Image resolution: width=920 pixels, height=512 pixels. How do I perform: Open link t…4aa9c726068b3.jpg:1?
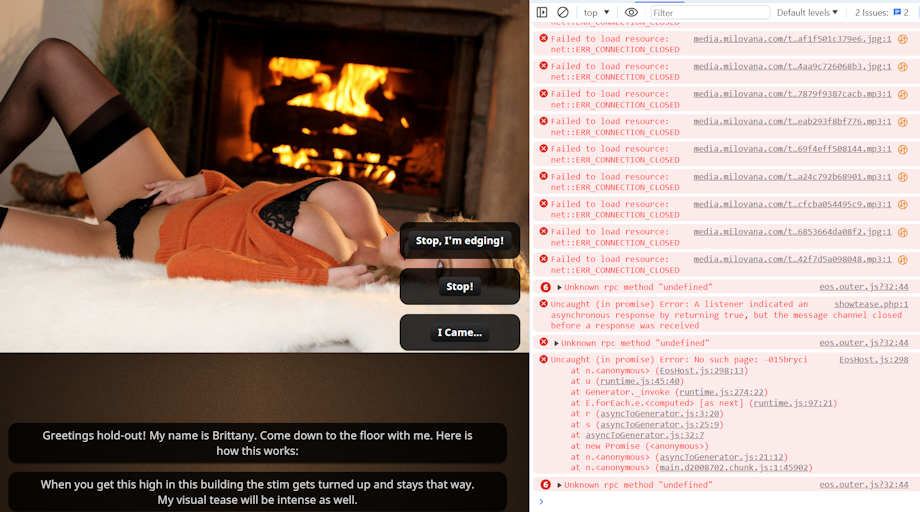pyautogui.click(x=792, y=66)
